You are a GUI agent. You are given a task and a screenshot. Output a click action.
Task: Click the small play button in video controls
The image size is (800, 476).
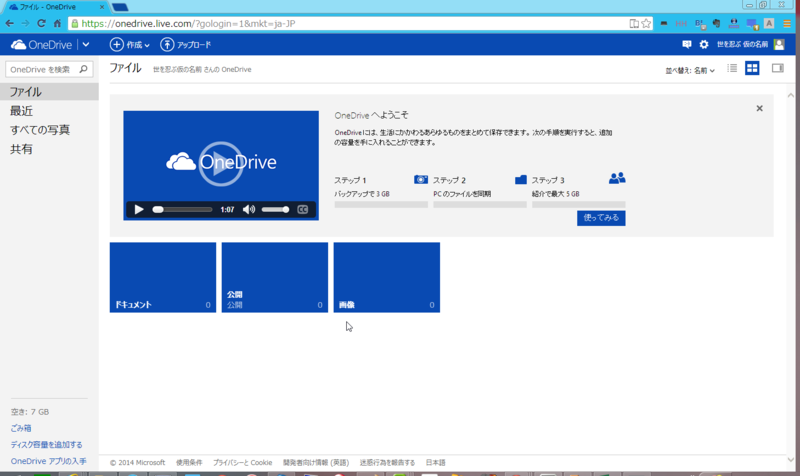pos(139,209)
